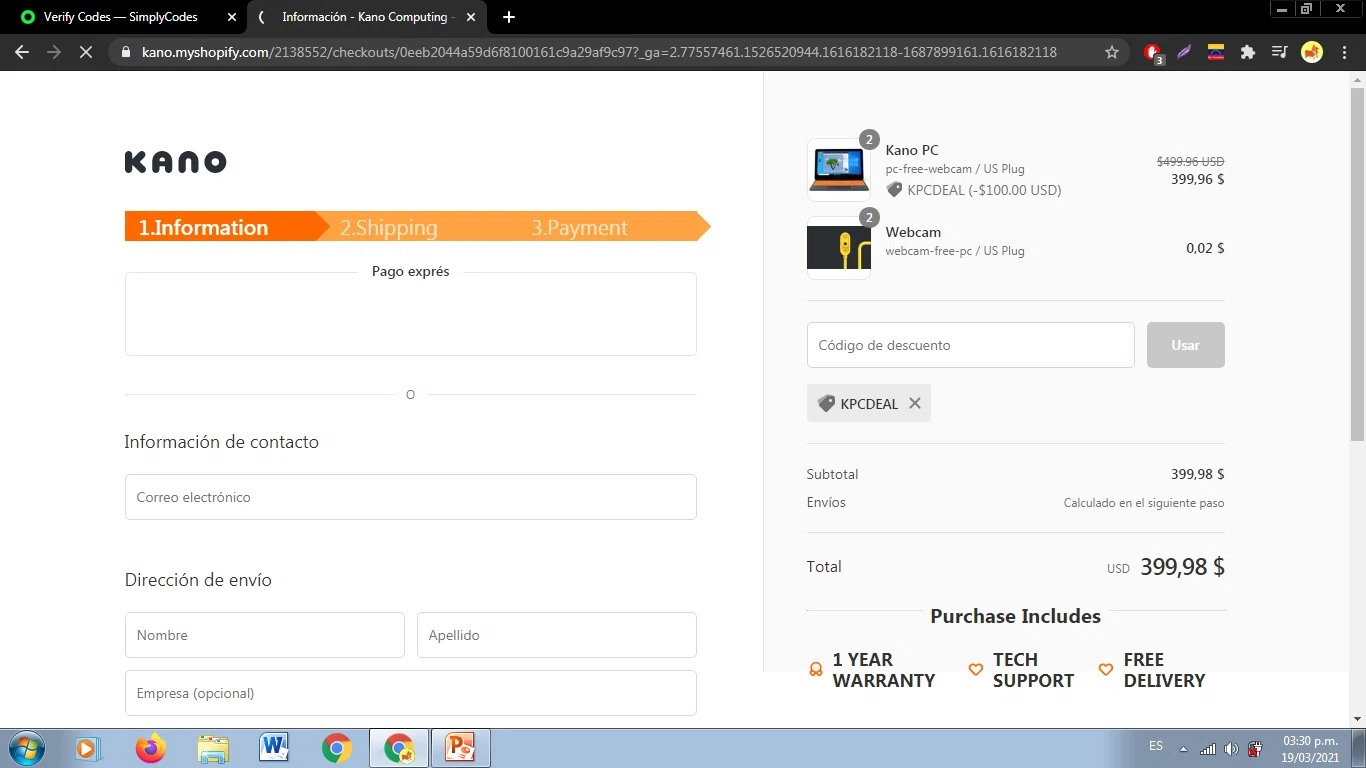Click the Webcam 0,02 $ price
The width and height of the screenshot is (1366, 768).
(1205, 248)
